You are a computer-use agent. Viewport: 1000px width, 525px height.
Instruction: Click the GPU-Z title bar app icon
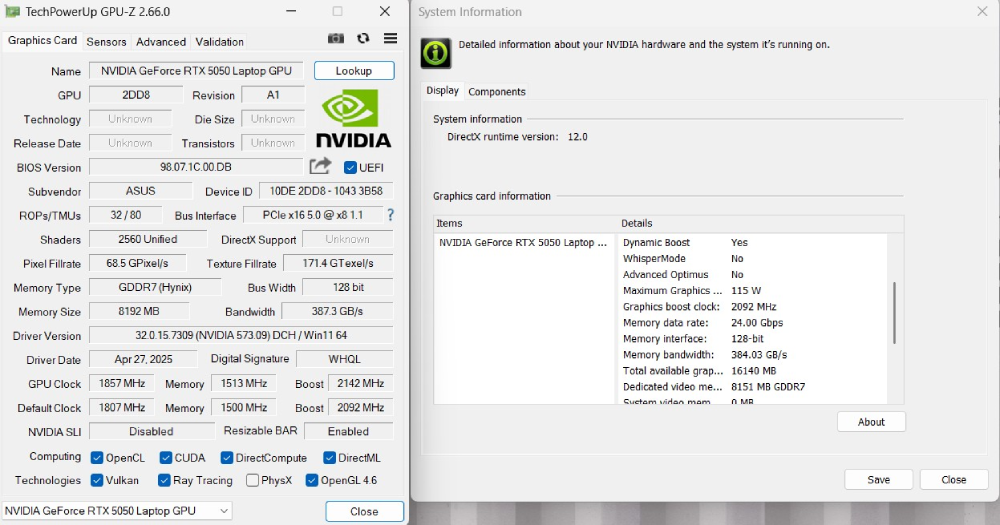point(13,12)
